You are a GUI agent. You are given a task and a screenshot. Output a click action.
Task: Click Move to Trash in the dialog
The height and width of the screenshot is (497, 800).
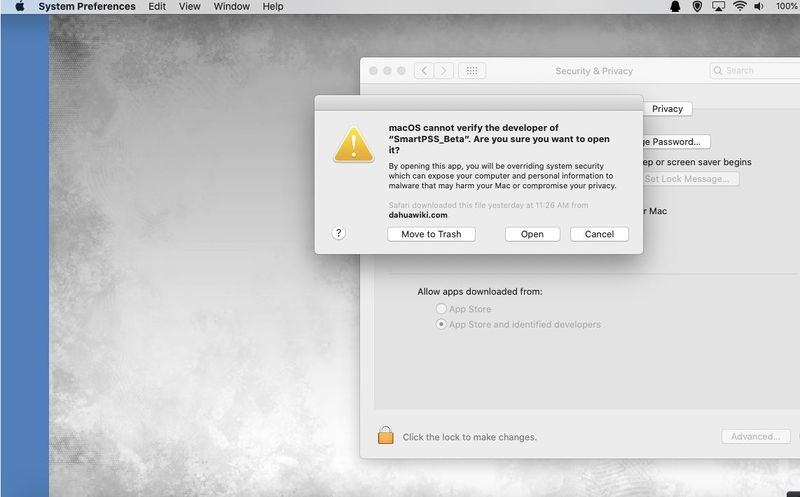pos(431,234)
